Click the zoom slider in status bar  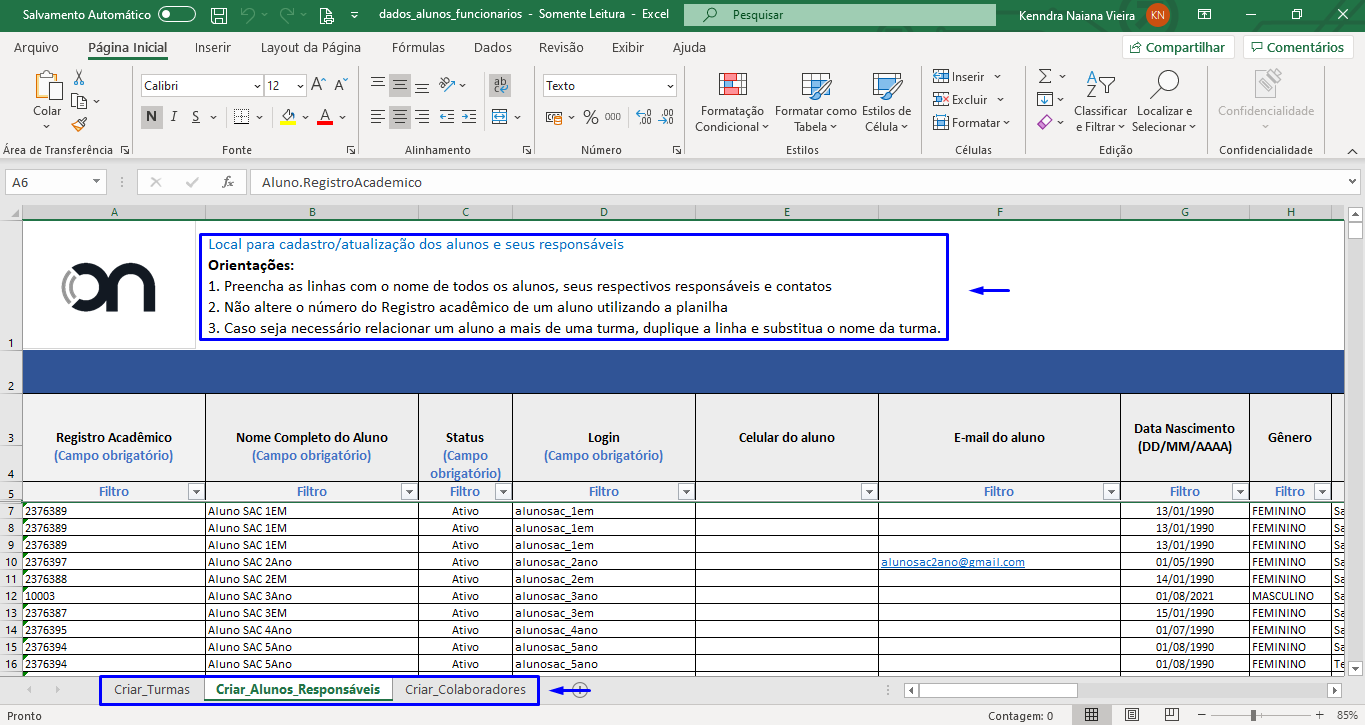coord(1253,716)
